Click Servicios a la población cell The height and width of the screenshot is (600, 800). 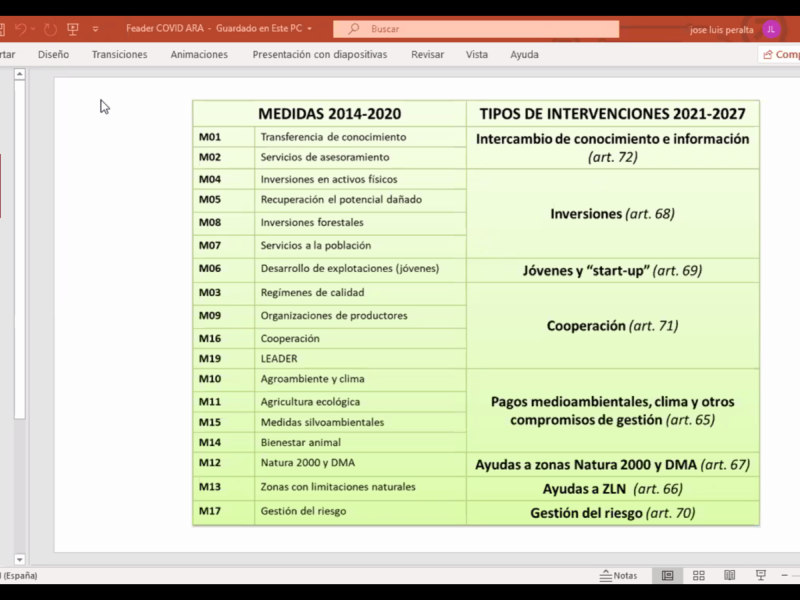click(360, 246)
